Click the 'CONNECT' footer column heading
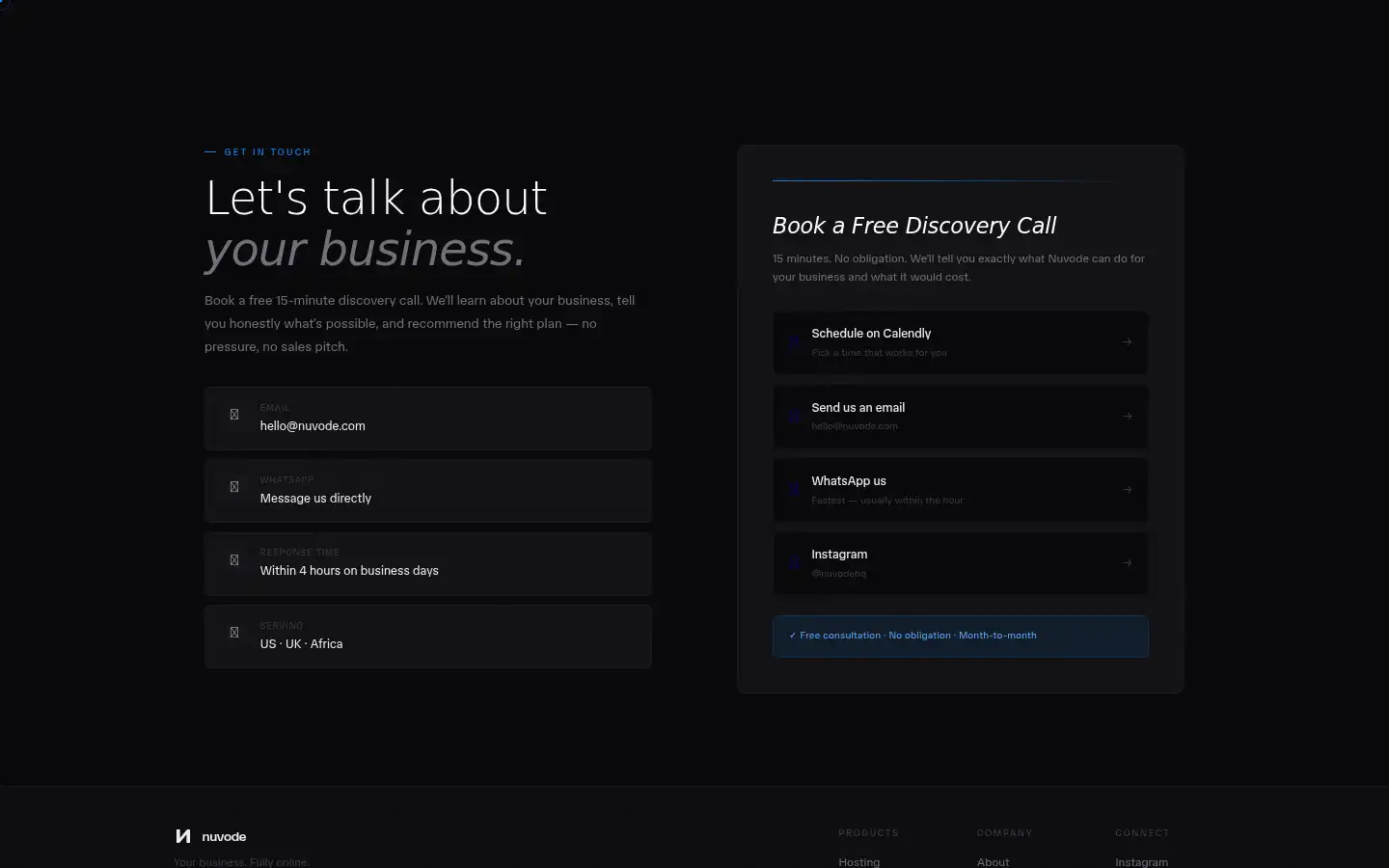1389x868 pixels. click(1142, 832)
